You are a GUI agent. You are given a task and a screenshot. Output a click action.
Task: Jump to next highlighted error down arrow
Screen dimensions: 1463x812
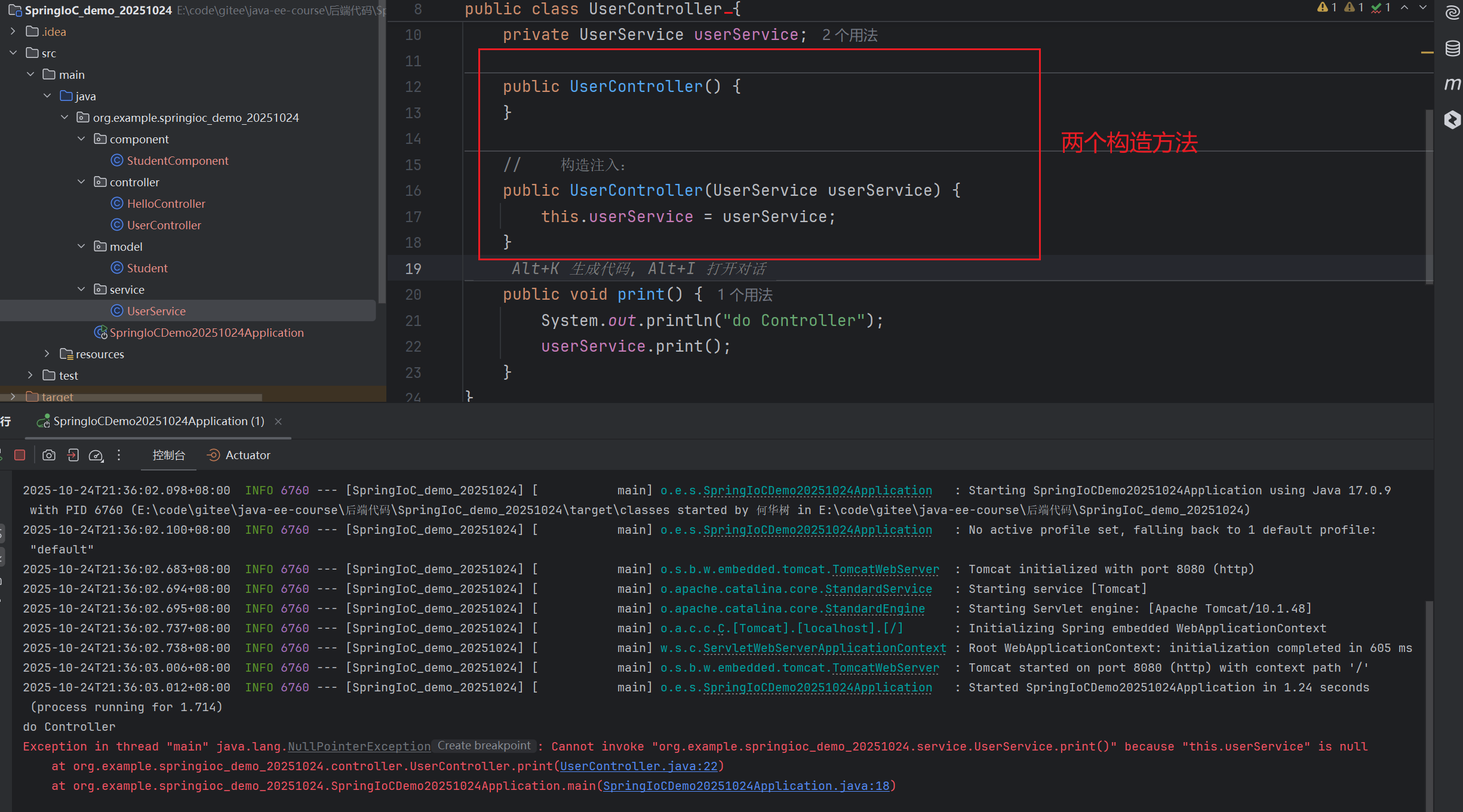point(1423,7)
